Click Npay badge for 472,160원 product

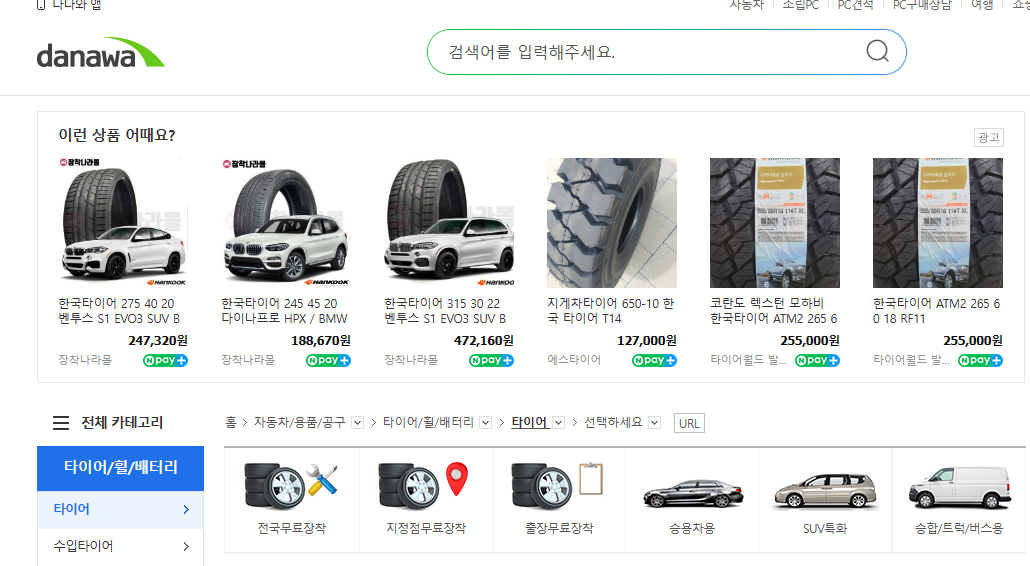(x=491, y=360)
